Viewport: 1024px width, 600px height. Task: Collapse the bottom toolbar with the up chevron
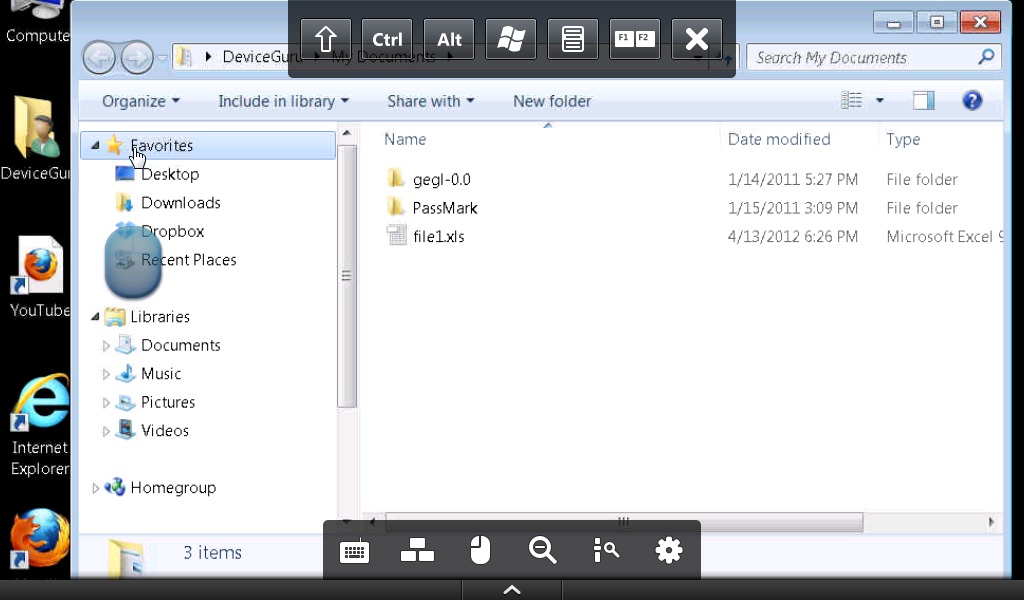pyautogui.click(x=512, y=590)
